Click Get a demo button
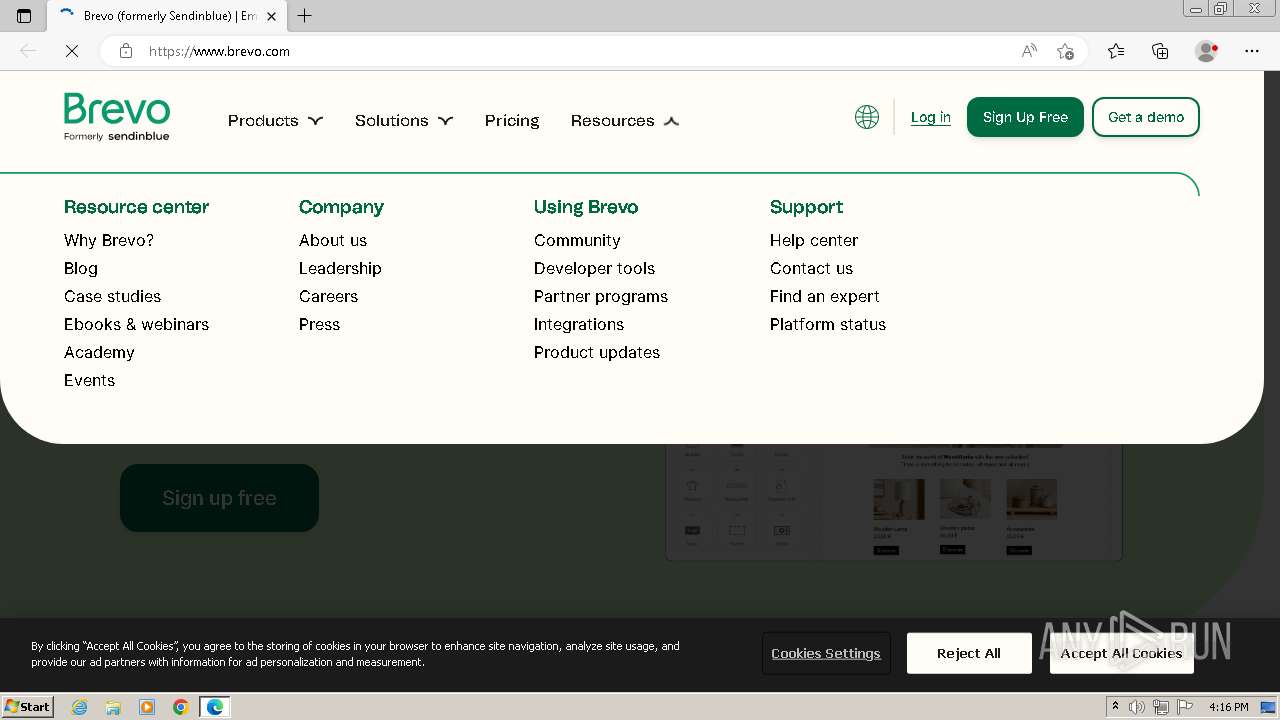Image resolution: width=1280 pixels, height=720 pixels. (1146, 117)
